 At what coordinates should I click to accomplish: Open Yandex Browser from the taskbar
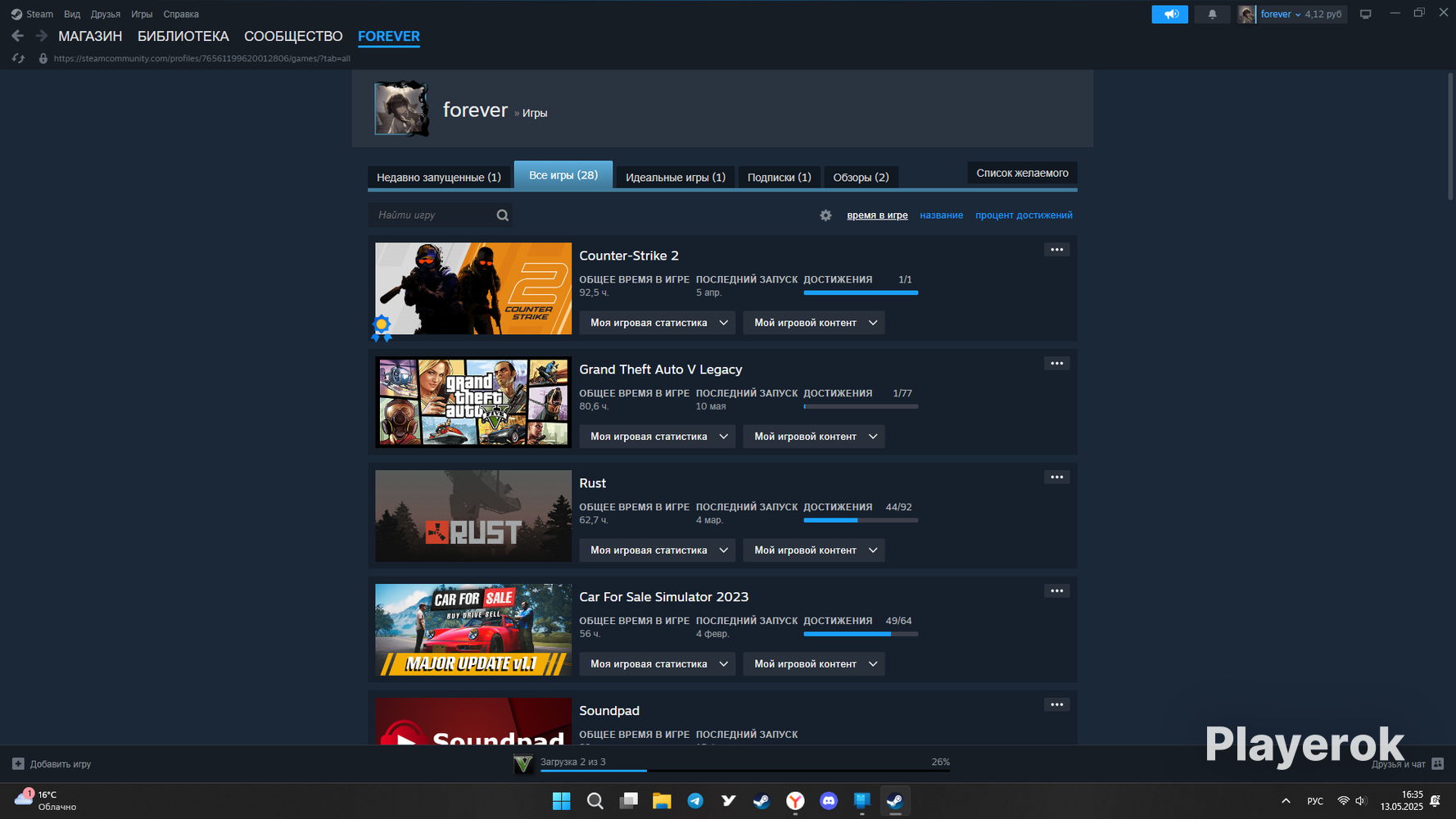[x=795, y=801]
